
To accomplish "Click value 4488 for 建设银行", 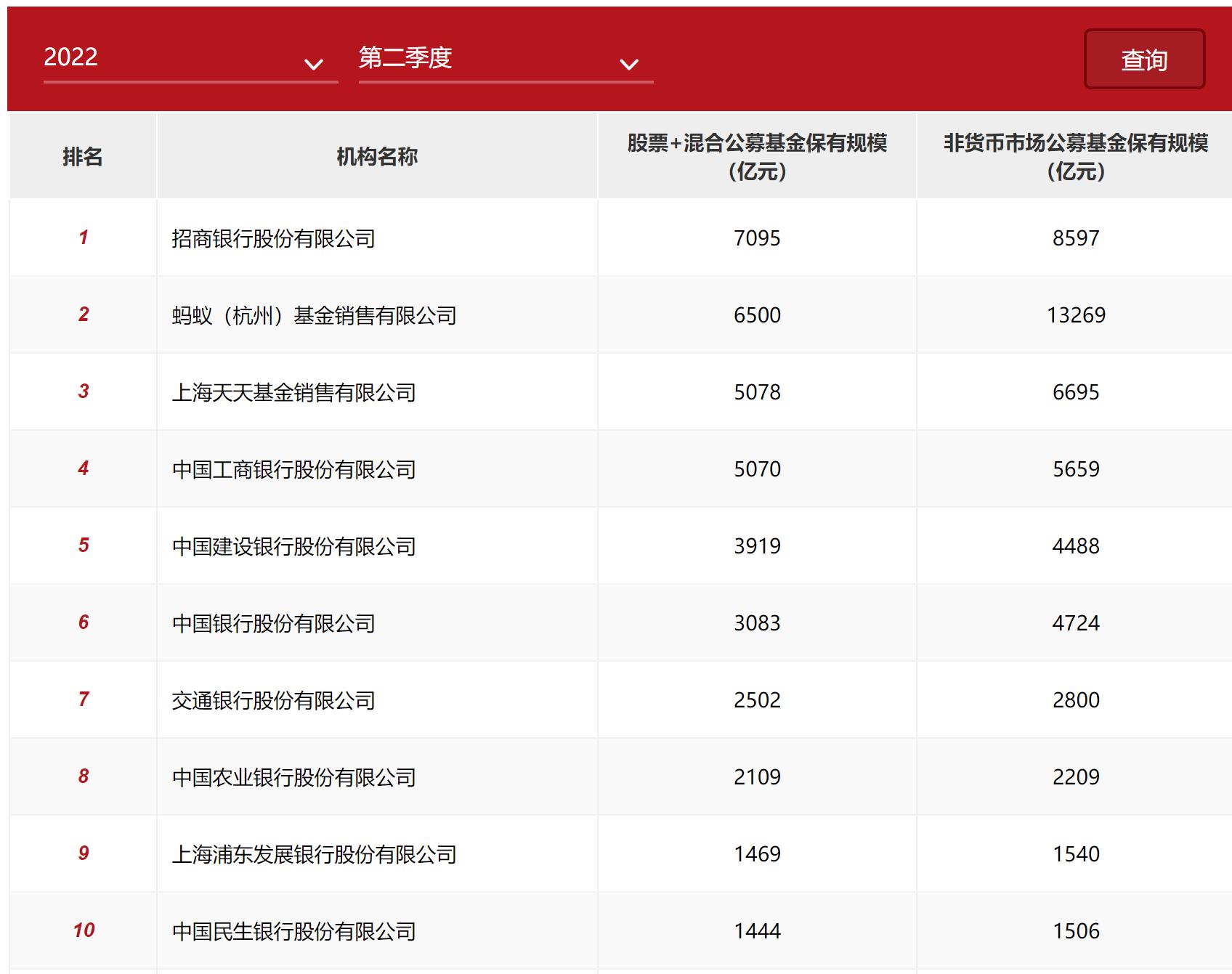I will (1076, 546).
